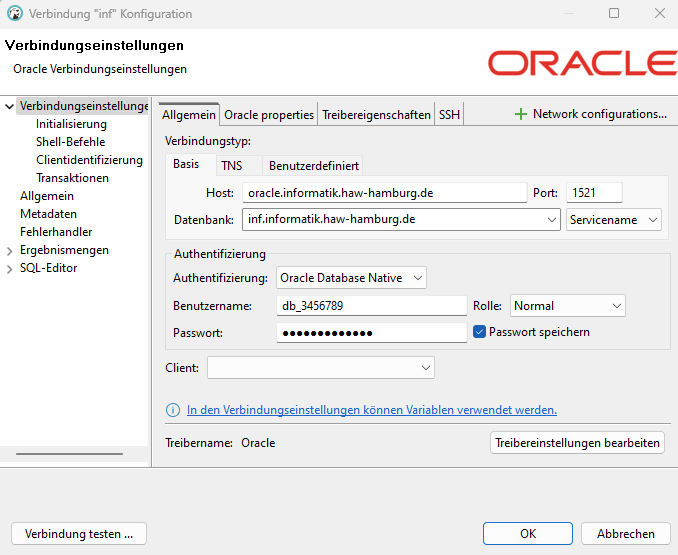Viewport: 678px width, 555px height.
Task: Open the variables link in Verbindungseinstellungen hint
Action: [x=372, y=410]
